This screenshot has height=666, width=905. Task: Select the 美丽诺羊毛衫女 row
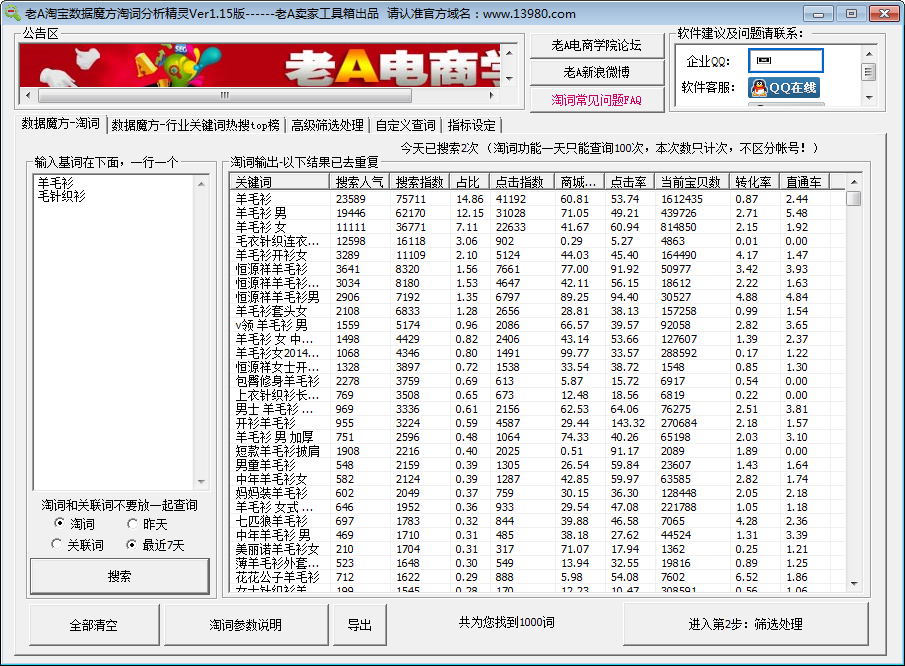[537, 549]
